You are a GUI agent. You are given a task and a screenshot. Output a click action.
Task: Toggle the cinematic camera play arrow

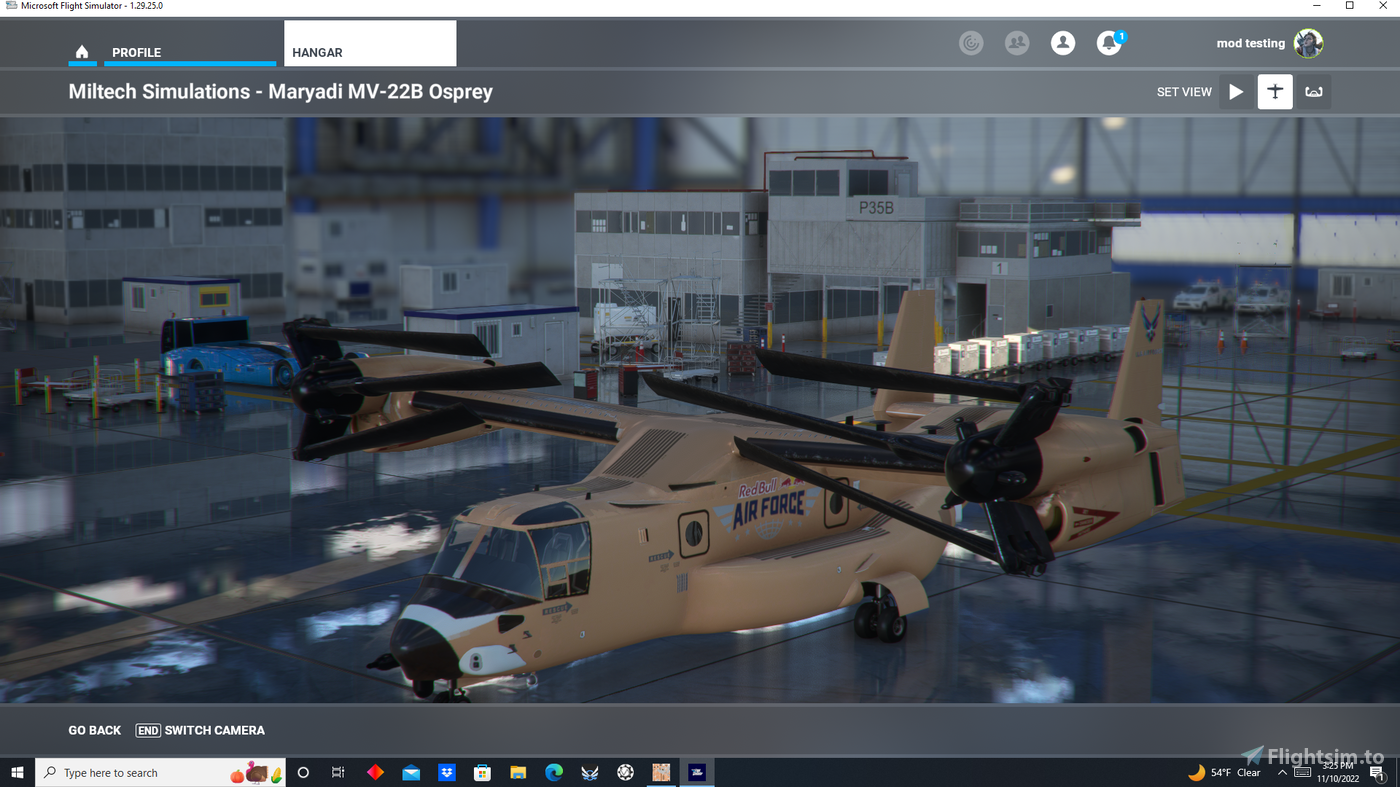click(1235, 91)
